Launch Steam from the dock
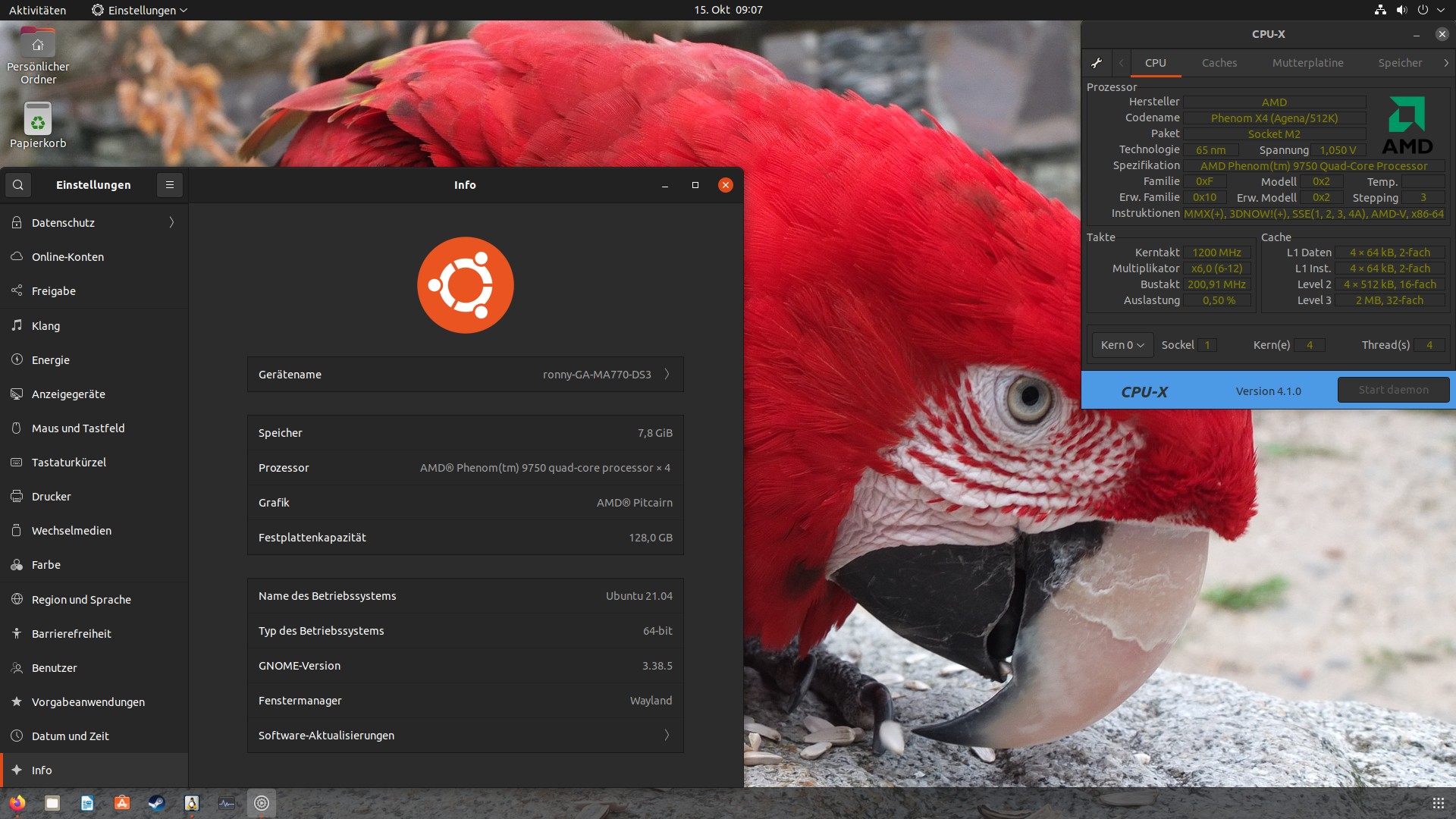Screen dimensions: 1456x819 click(156, 803)
